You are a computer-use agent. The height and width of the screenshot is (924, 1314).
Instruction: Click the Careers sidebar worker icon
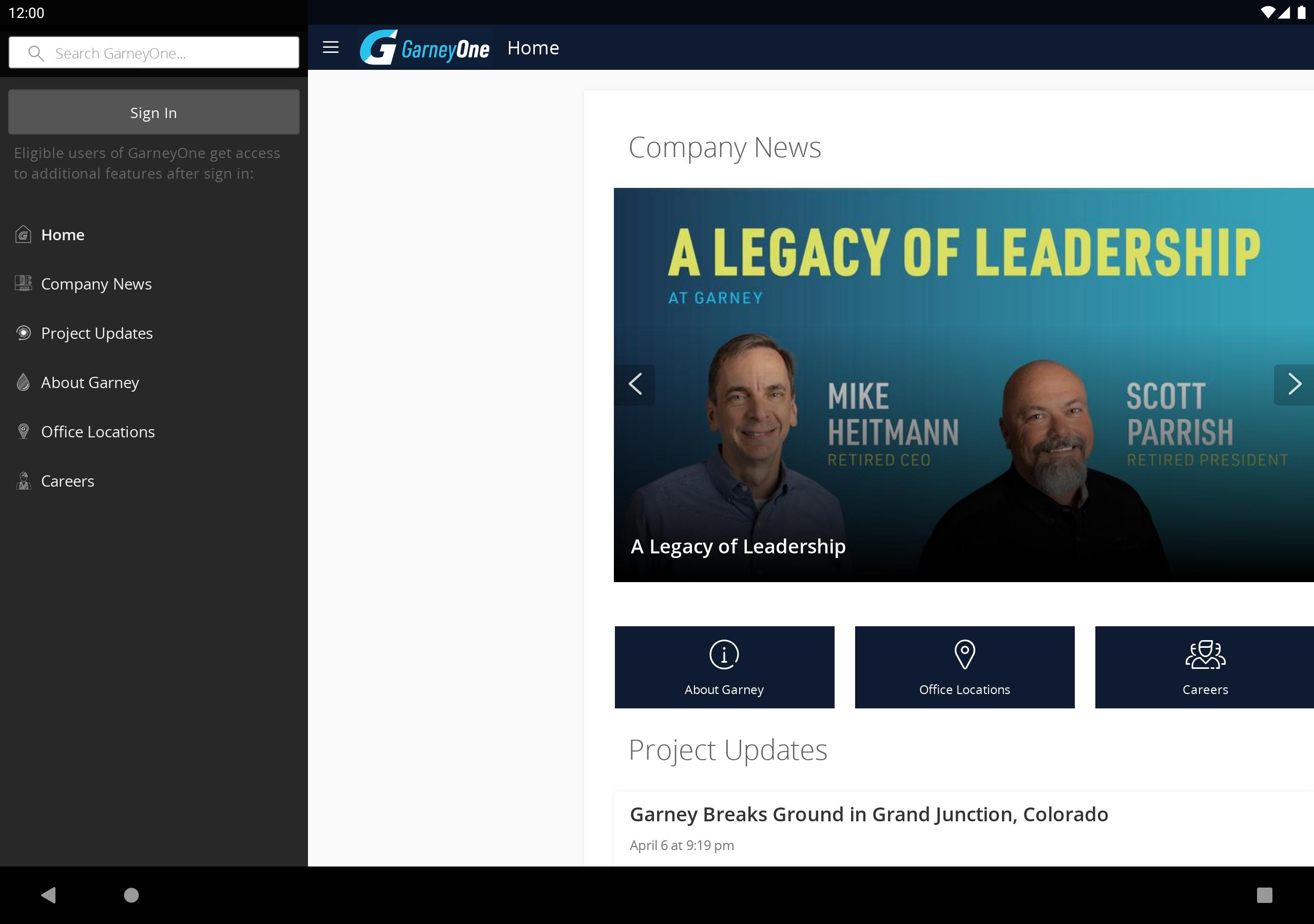click(x=23, y=481)
